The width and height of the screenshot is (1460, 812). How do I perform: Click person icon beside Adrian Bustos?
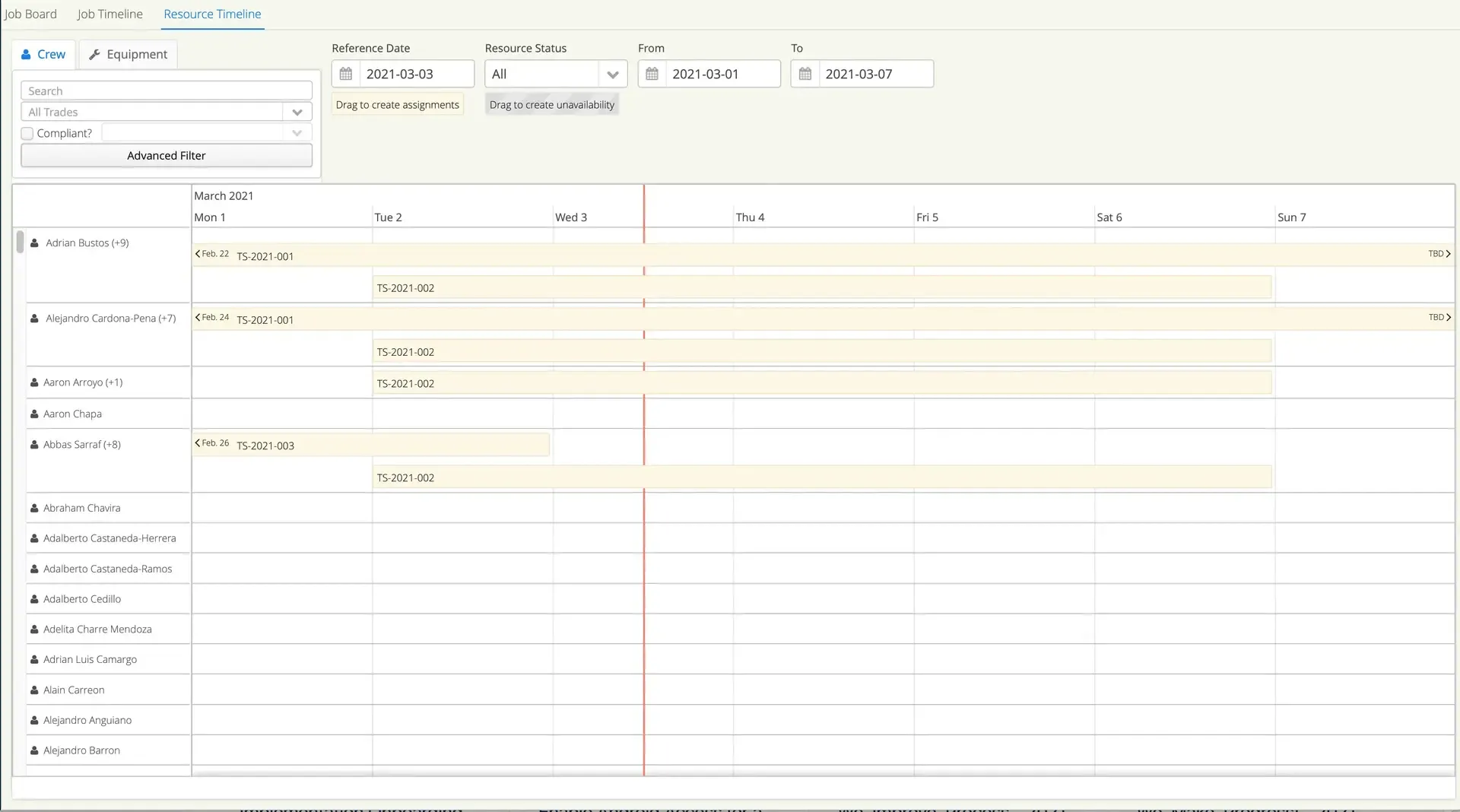(34, 243)
